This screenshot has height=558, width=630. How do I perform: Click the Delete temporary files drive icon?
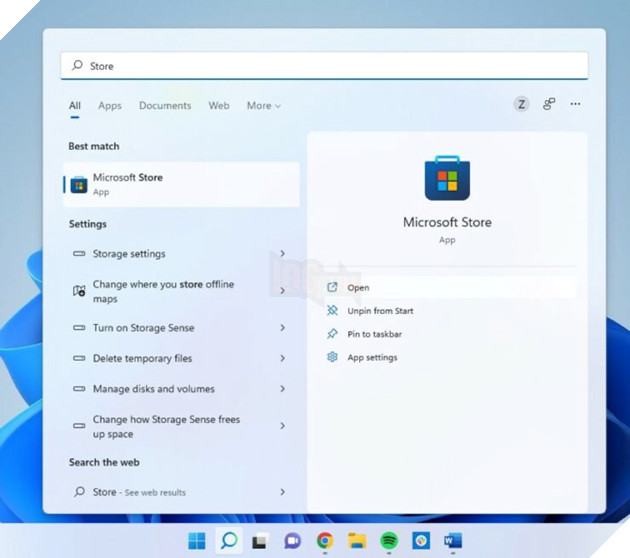pos(79,358)
